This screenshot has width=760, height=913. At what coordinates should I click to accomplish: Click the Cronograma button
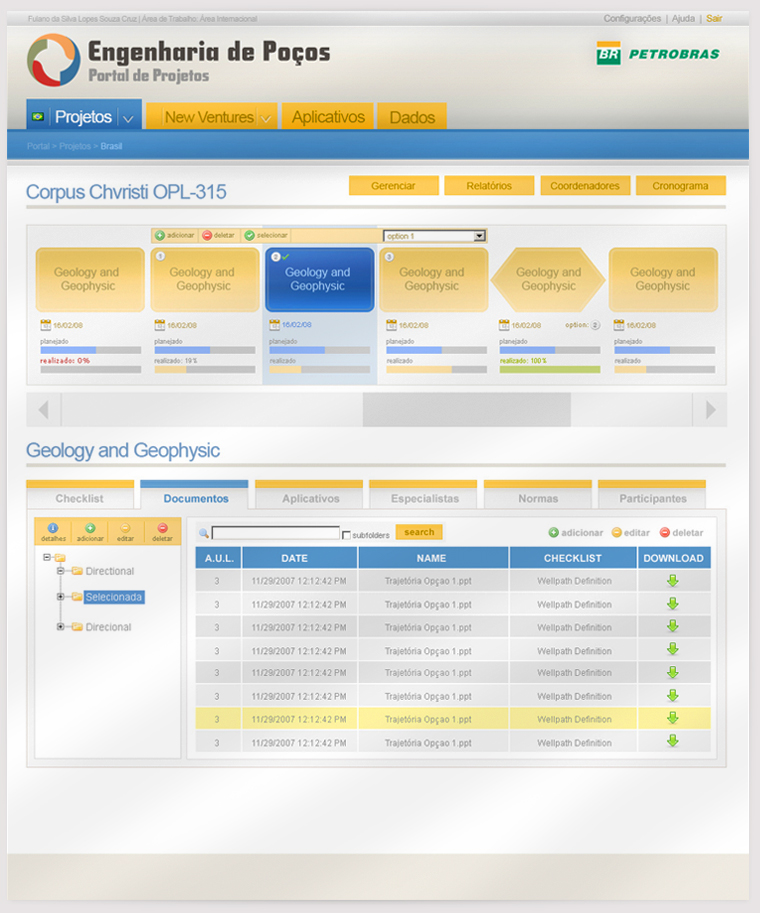(681, 186)
